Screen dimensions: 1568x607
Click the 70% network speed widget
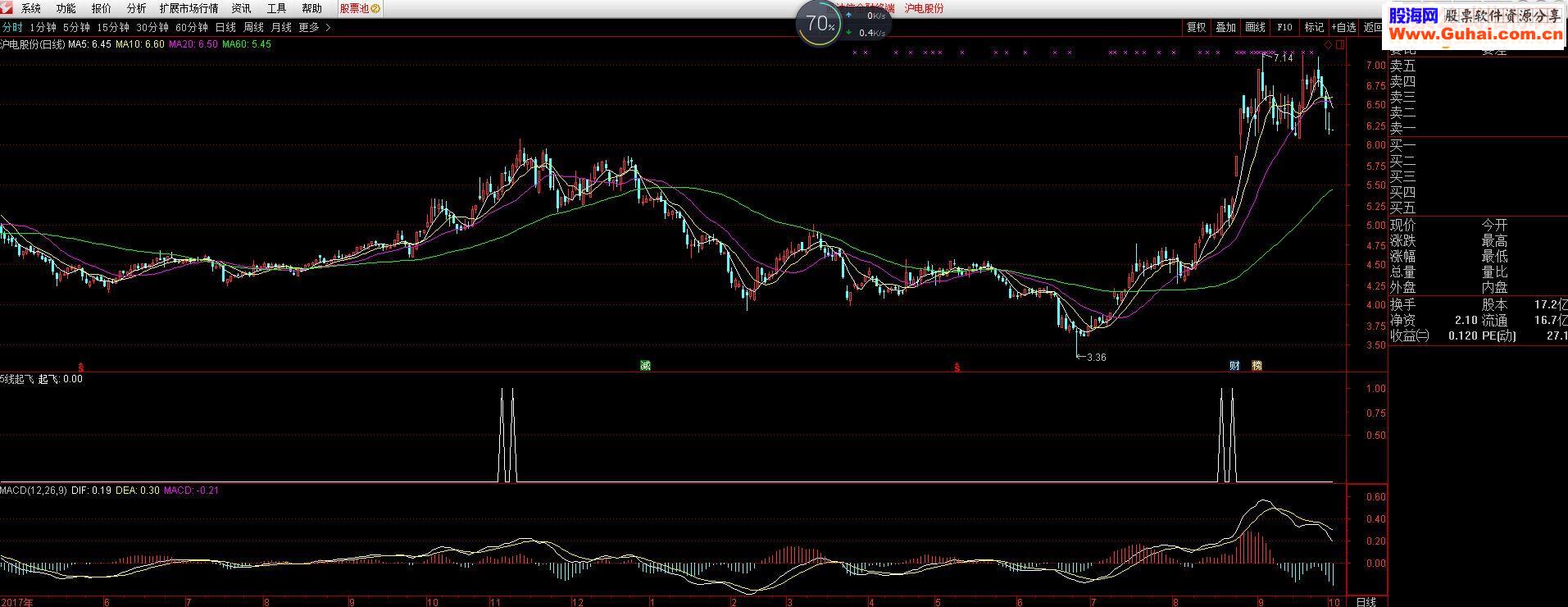coord(842,25)
